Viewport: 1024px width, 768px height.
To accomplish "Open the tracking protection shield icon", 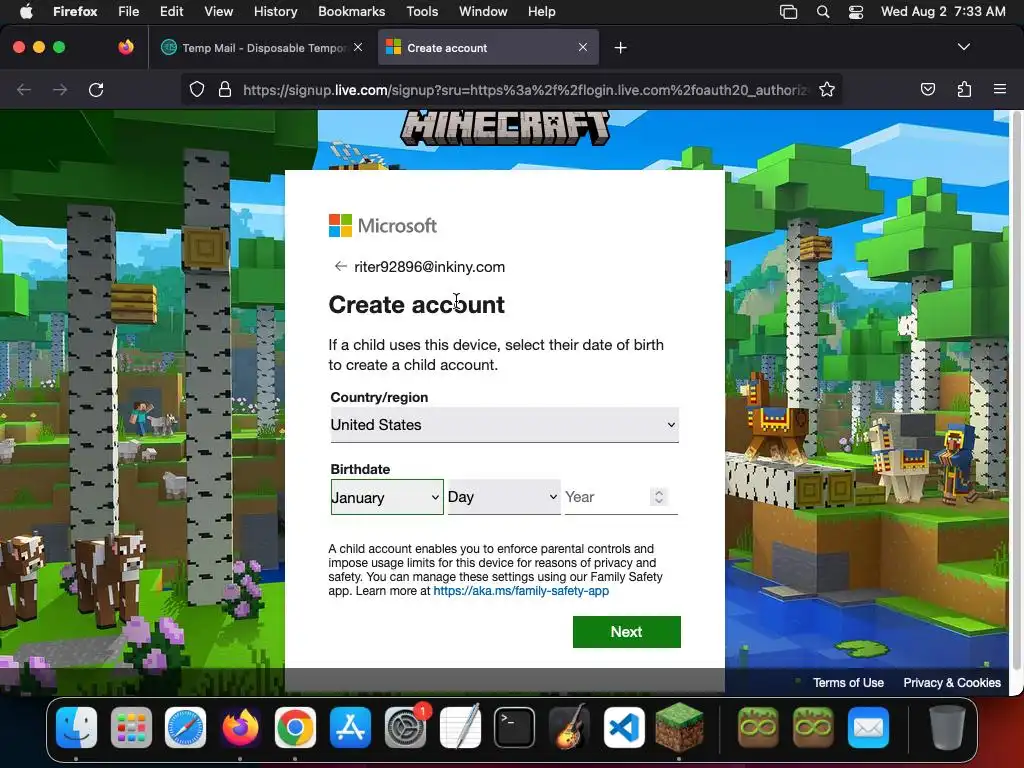I will [197, 89].
